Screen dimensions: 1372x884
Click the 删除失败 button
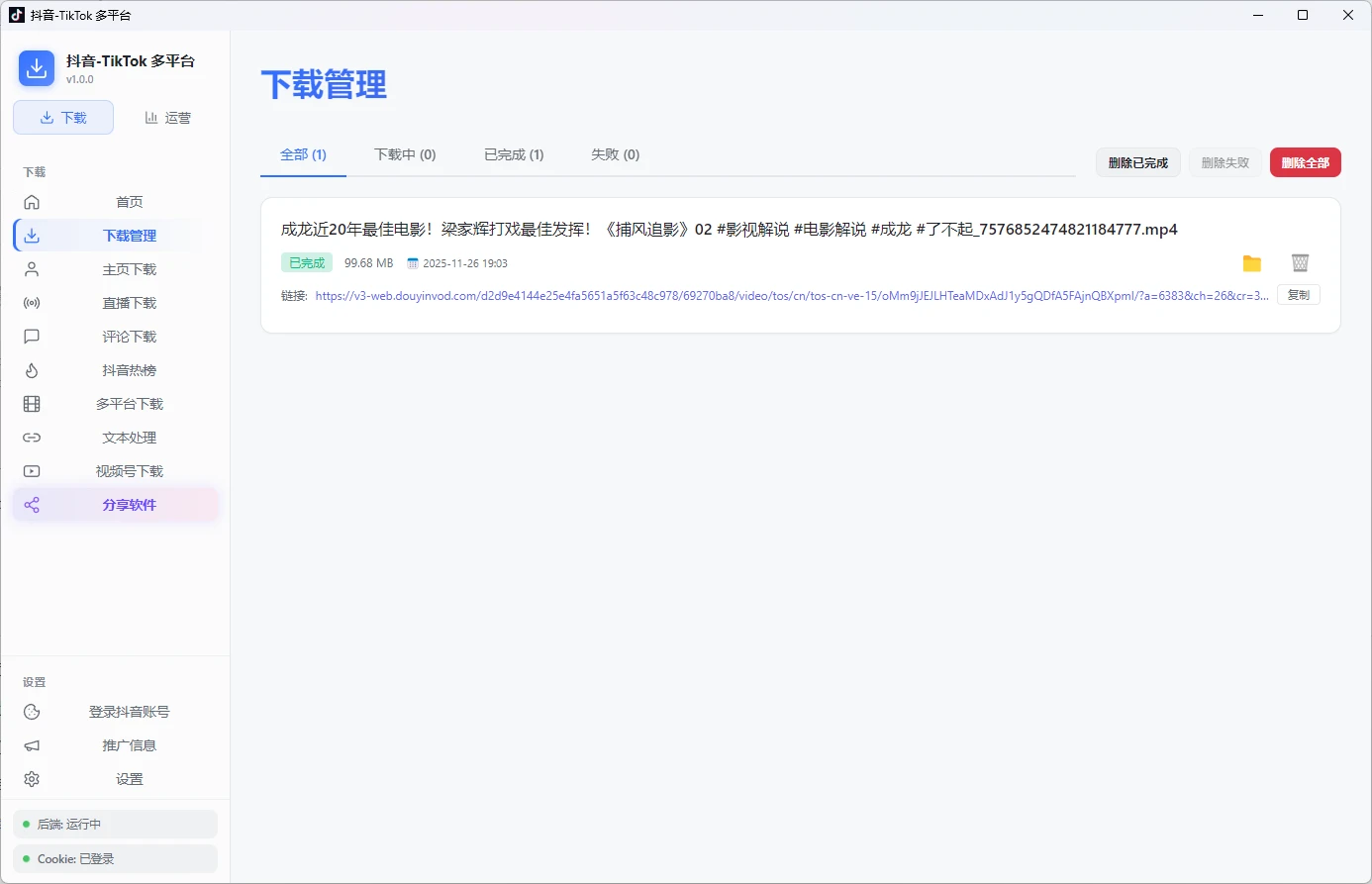point(1225,162)
